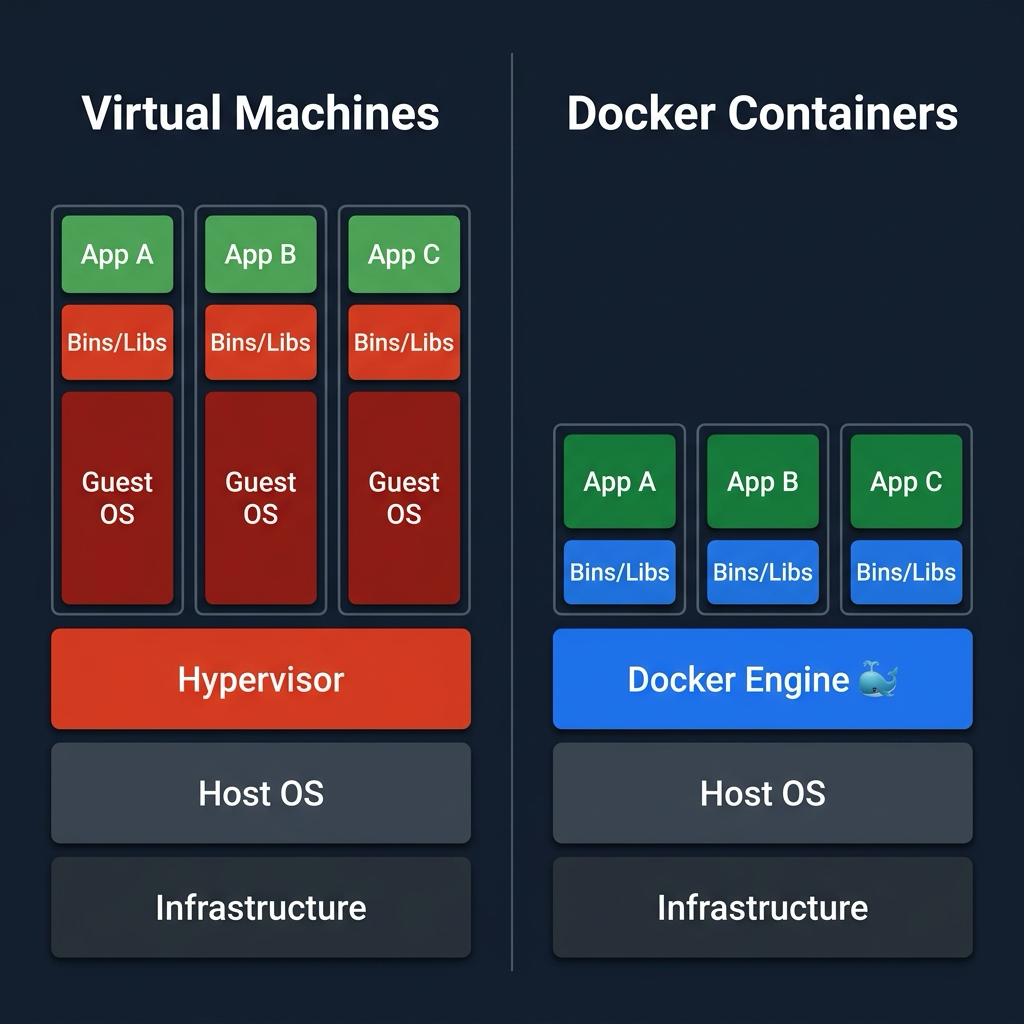Click the App C block under Docker Containers
Image resolution: width=1024 pixels, height=1024 pixels.
[x=906, y=481]
